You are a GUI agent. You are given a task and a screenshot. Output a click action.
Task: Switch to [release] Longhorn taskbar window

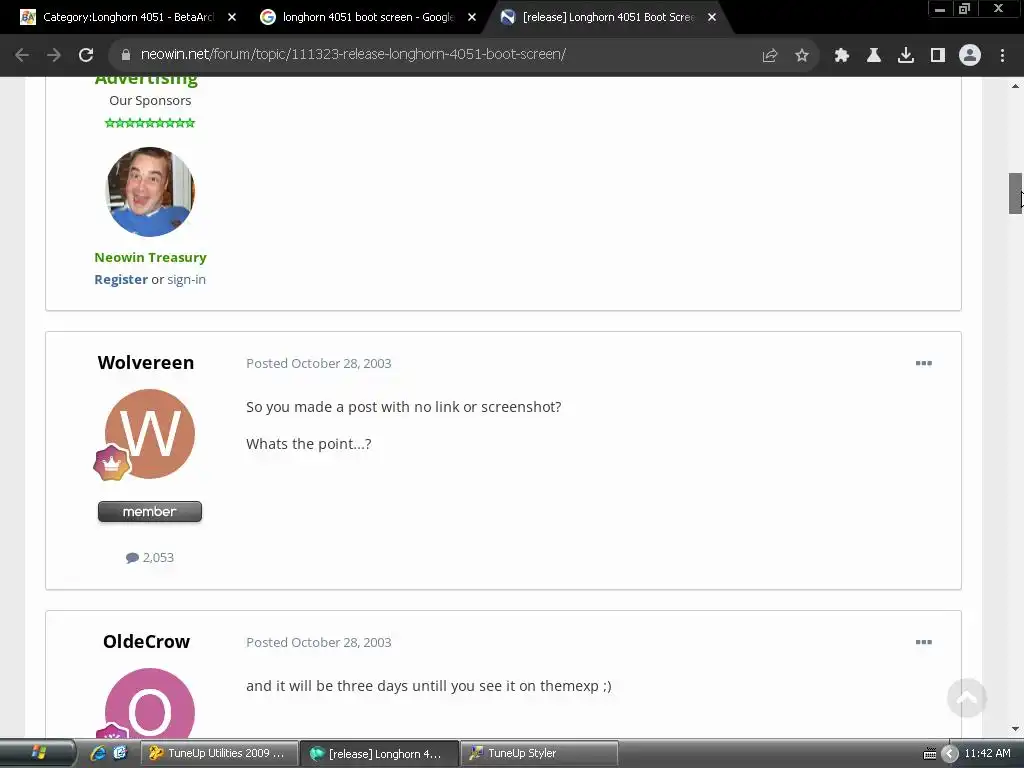pyautogui.click(x=380, y=754)
